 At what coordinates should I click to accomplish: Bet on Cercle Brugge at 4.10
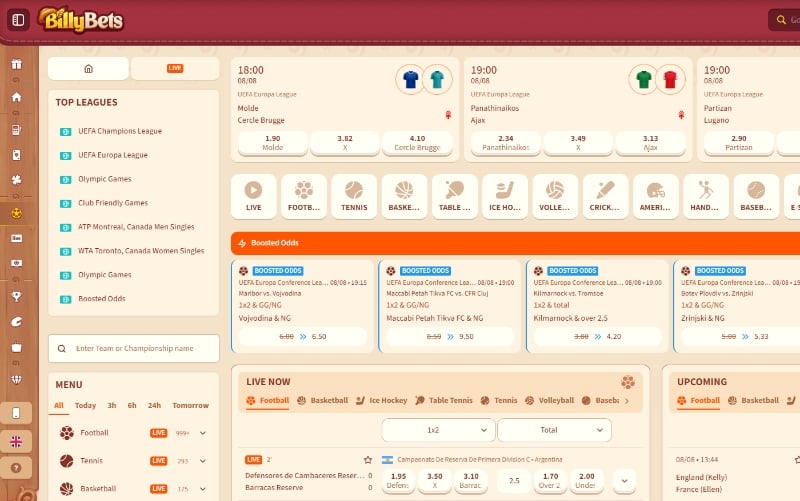(417, 143)
